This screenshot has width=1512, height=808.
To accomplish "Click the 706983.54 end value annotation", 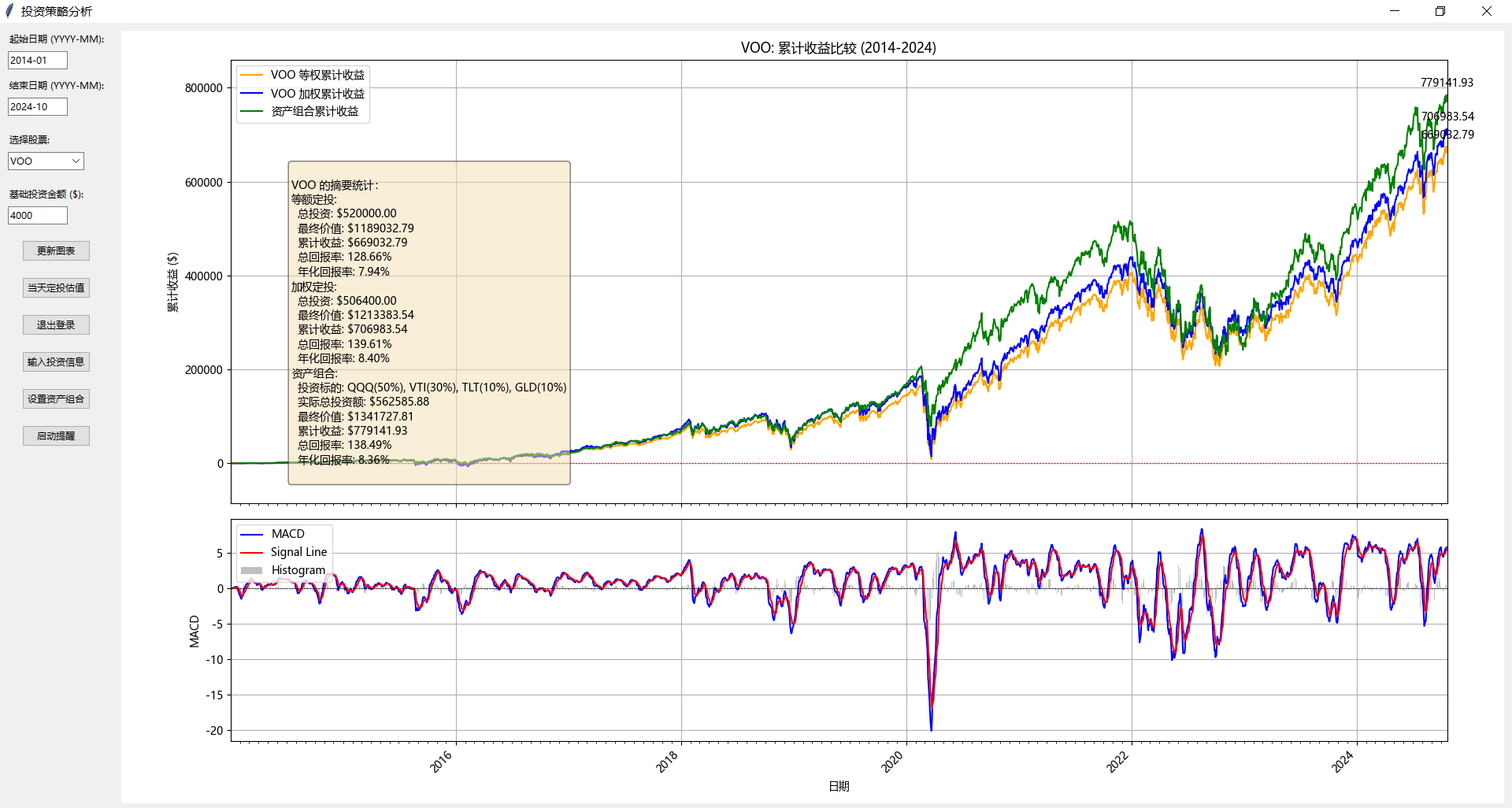I will tap(1447, 117).
